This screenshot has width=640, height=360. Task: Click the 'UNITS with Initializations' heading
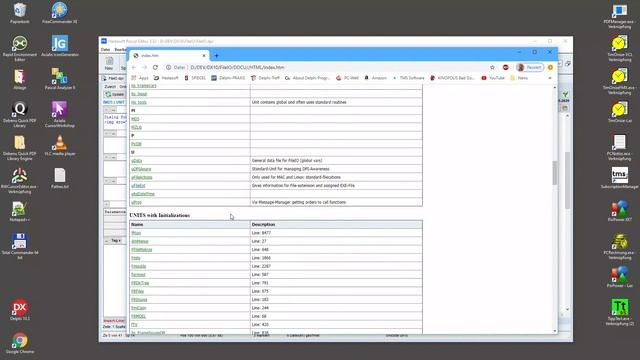point(160,215)
